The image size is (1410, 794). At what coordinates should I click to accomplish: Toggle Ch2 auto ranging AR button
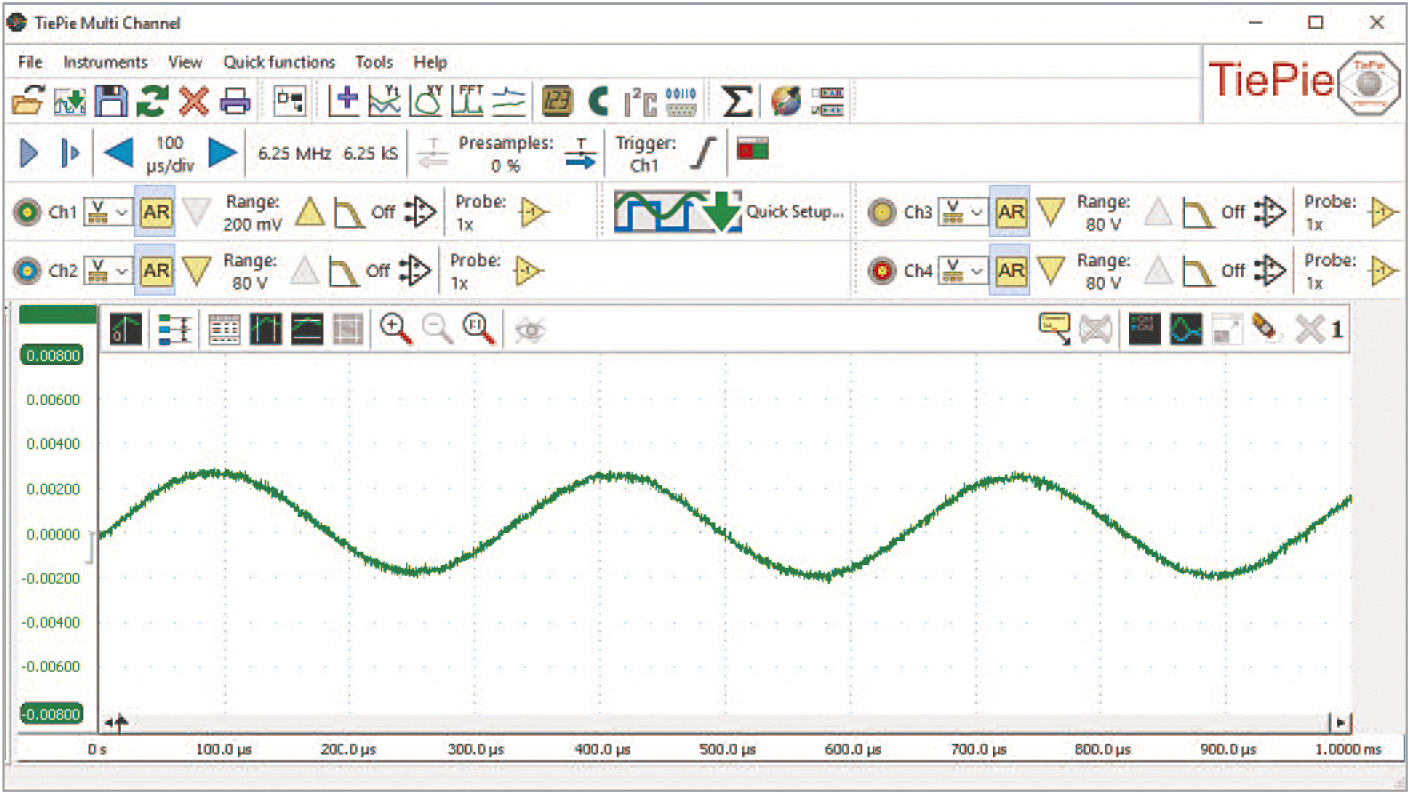click(155, 270)
